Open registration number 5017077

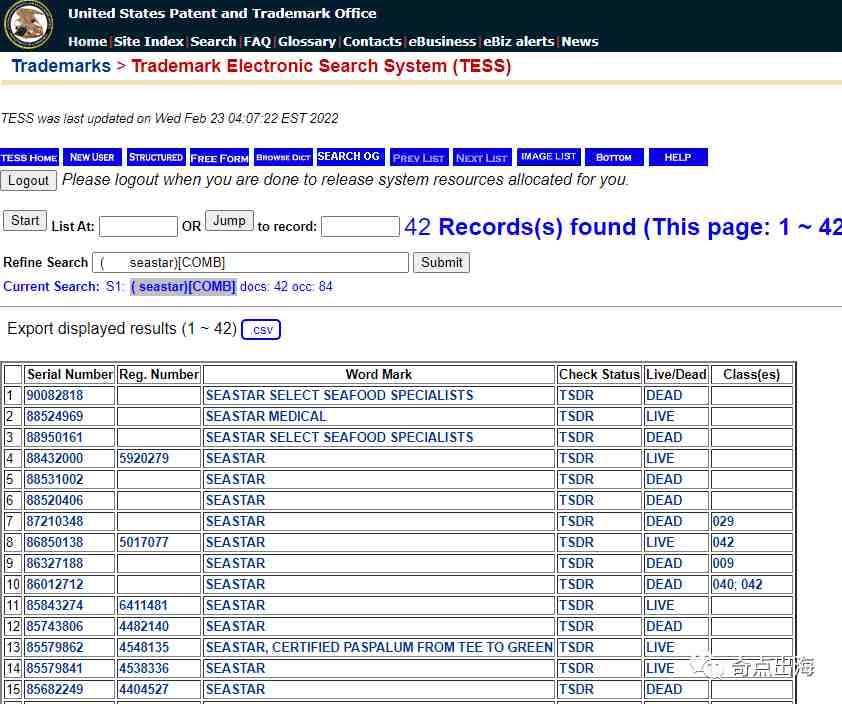144,542
